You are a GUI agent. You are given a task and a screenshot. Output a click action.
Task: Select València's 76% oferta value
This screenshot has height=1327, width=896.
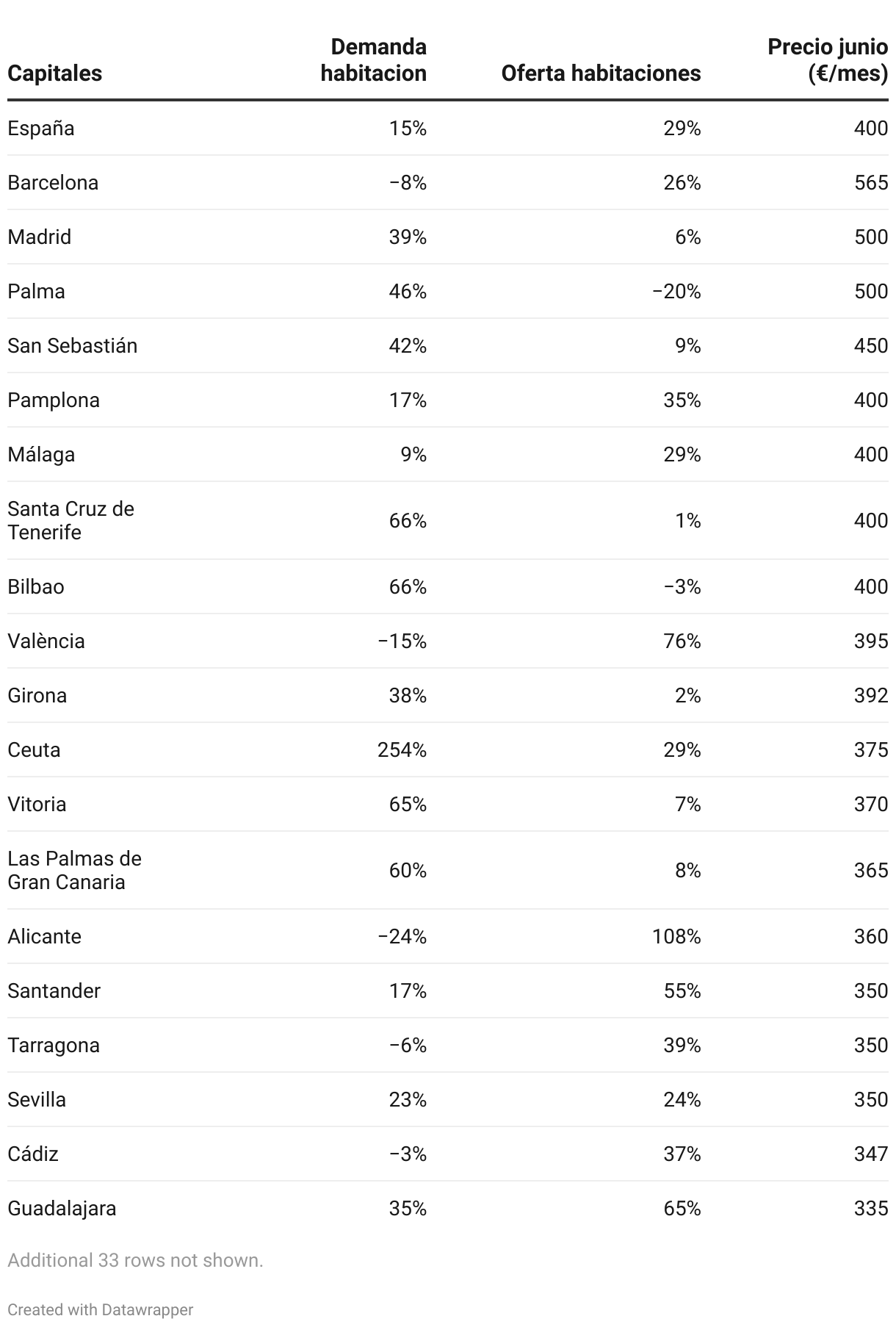[x=682, y=641]
